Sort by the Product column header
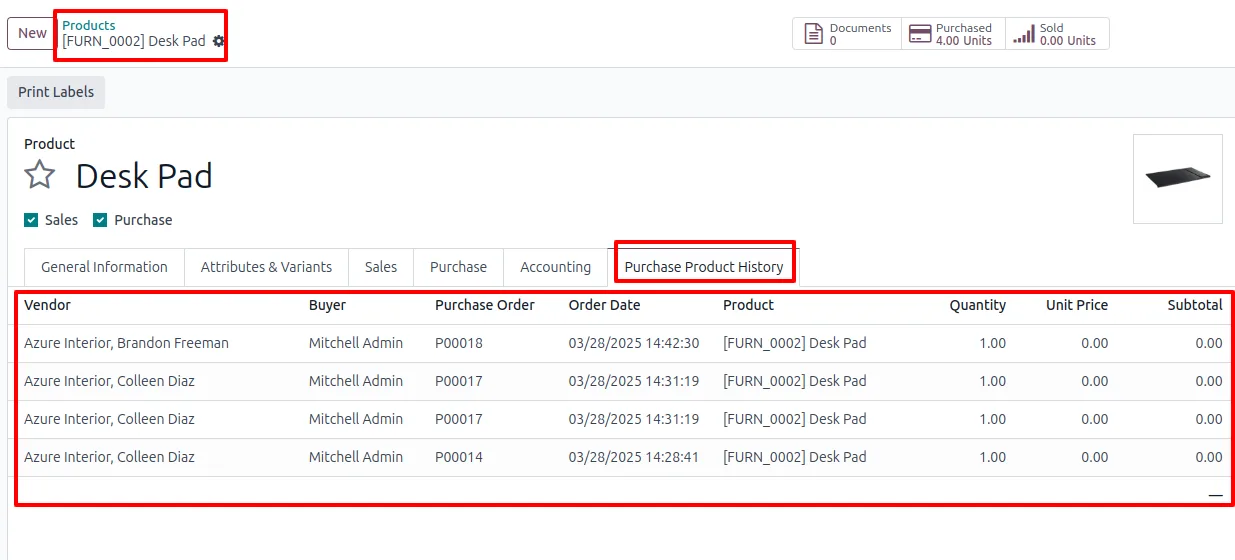This screenshot has width=1235, height=560. click(x=749, y=305)
